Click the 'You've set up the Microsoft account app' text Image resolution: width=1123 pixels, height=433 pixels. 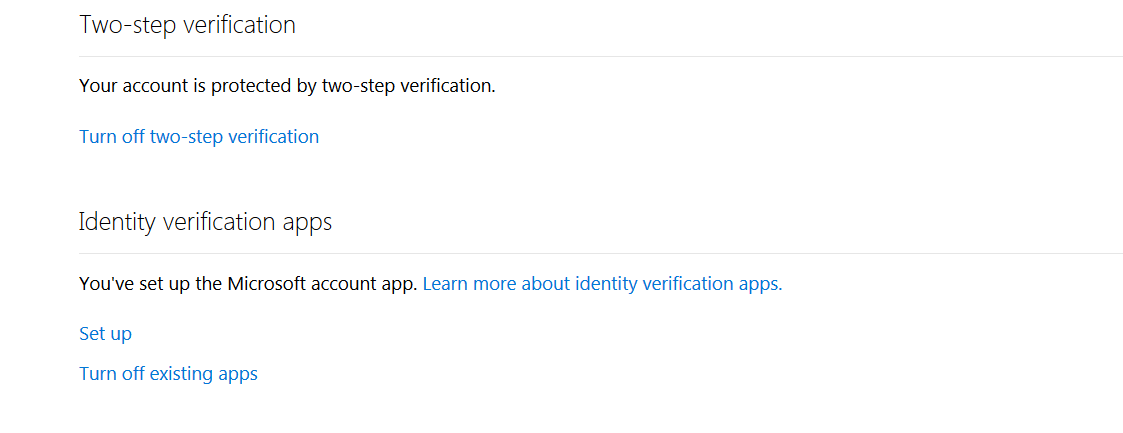coord(248,284)
